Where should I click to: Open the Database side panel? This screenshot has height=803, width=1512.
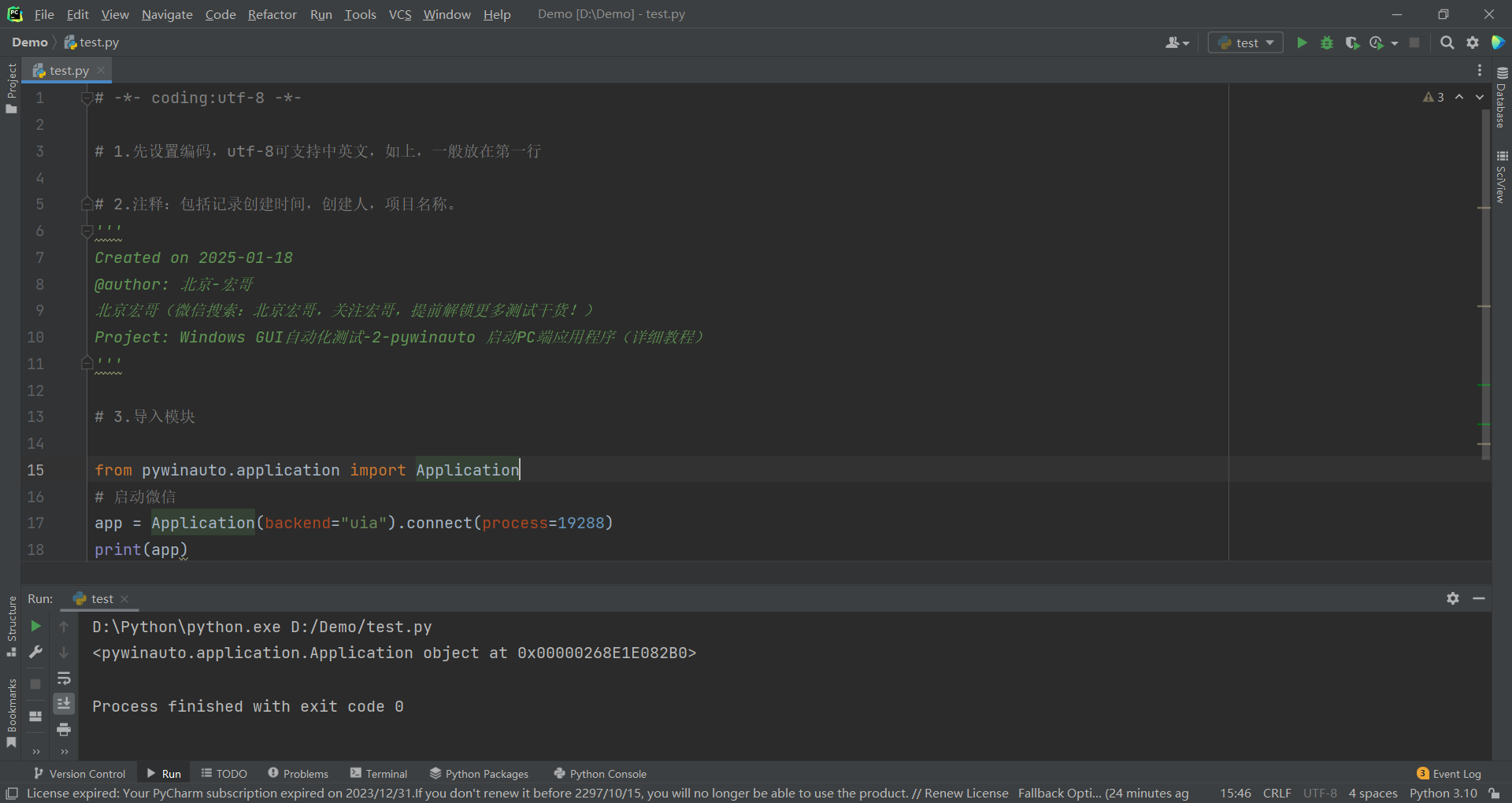pos(1501,98)
